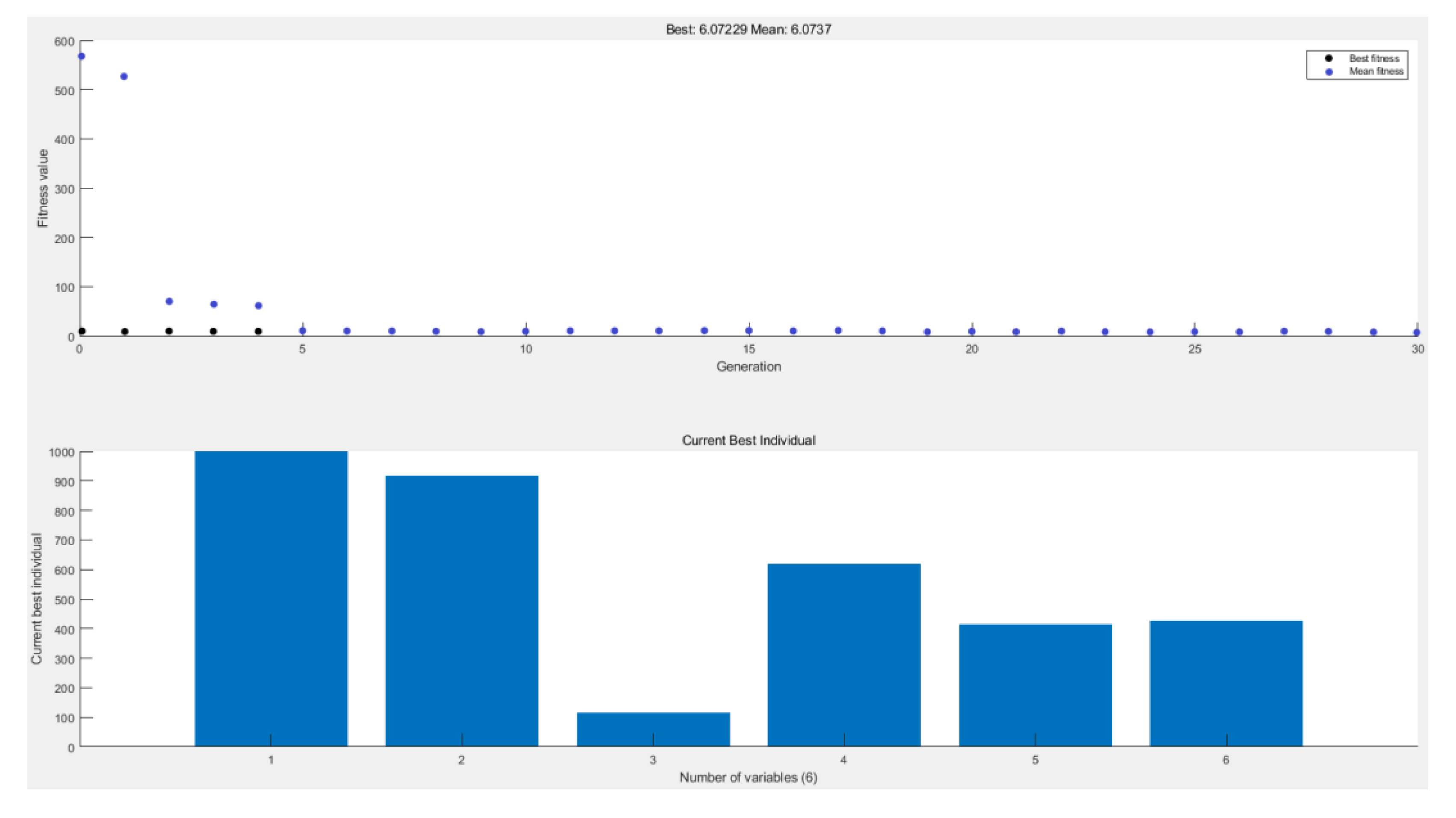The width and height of the screenshot is (1456, 818).
Task: Click the 'Best: 6.07229 Mean: 6.0737' title
Action: click(749, 30)
